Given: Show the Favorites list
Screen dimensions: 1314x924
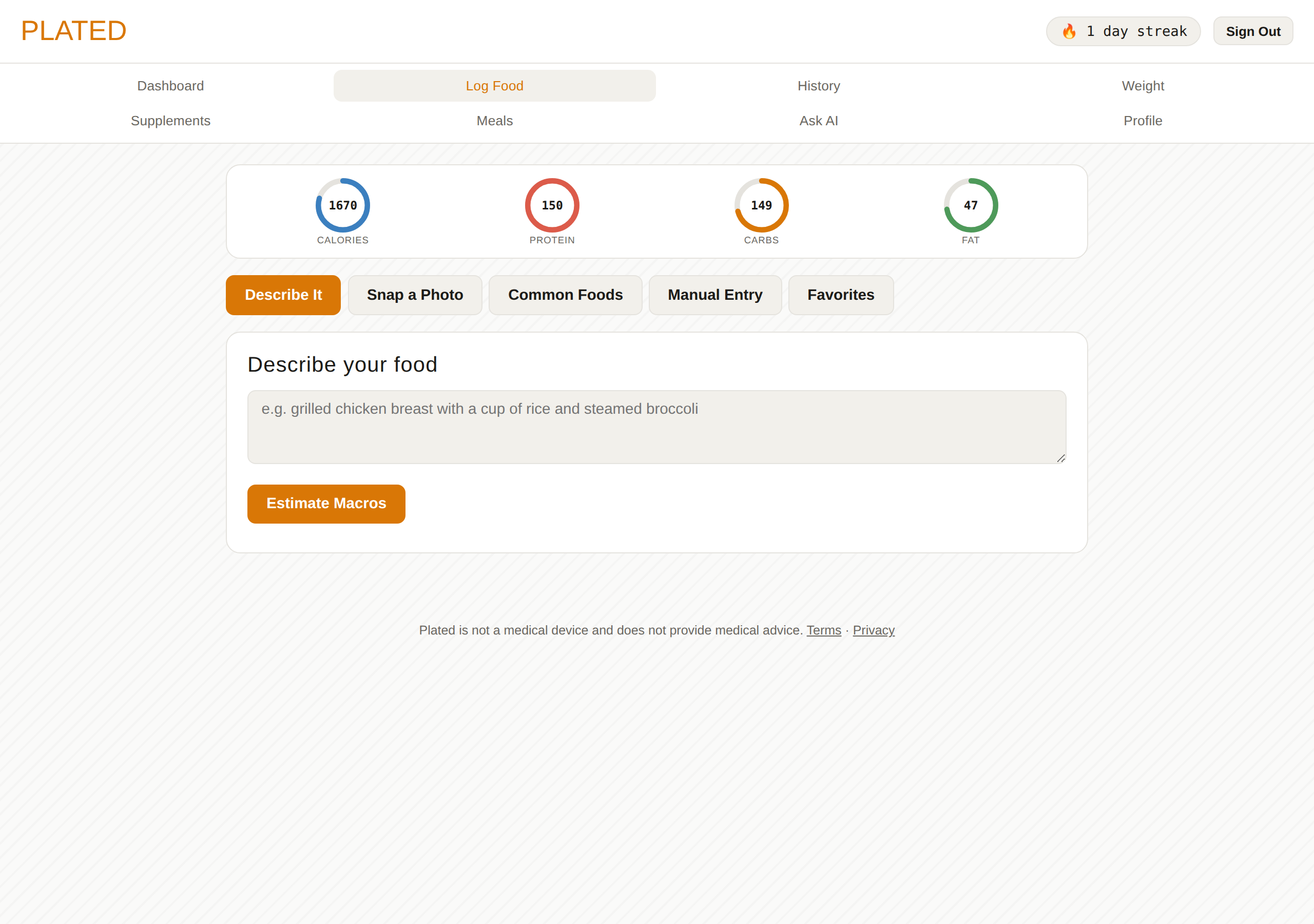Looking at the screenshot, I should click(x=841, y=295).
